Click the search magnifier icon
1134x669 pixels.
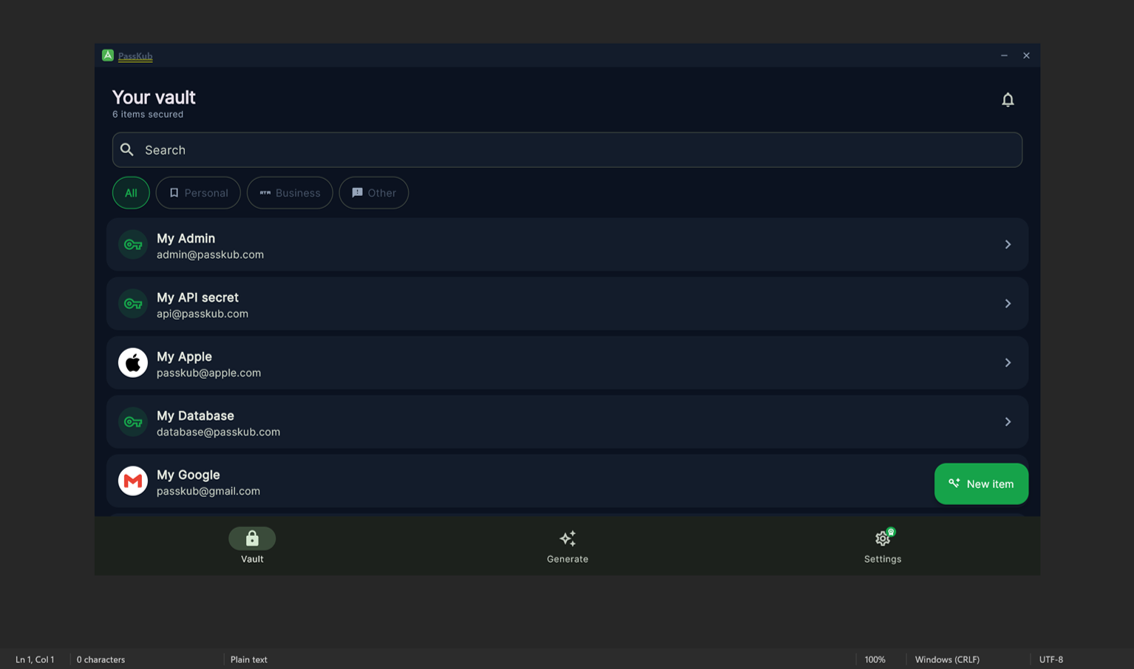click(x=127, y=150)
